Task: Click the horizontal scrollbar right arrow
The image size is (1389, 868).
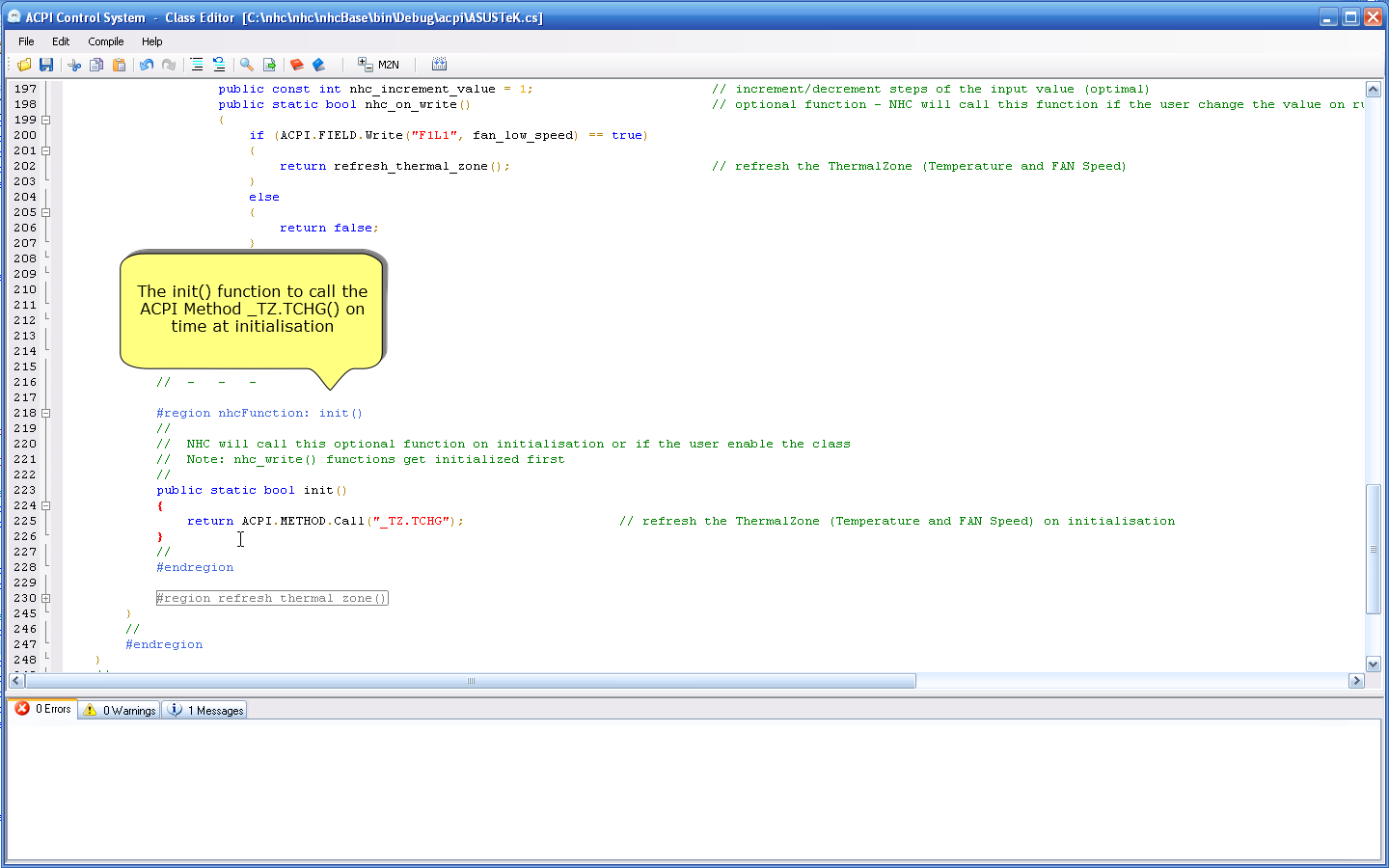Action: [x=1356, y=681]
